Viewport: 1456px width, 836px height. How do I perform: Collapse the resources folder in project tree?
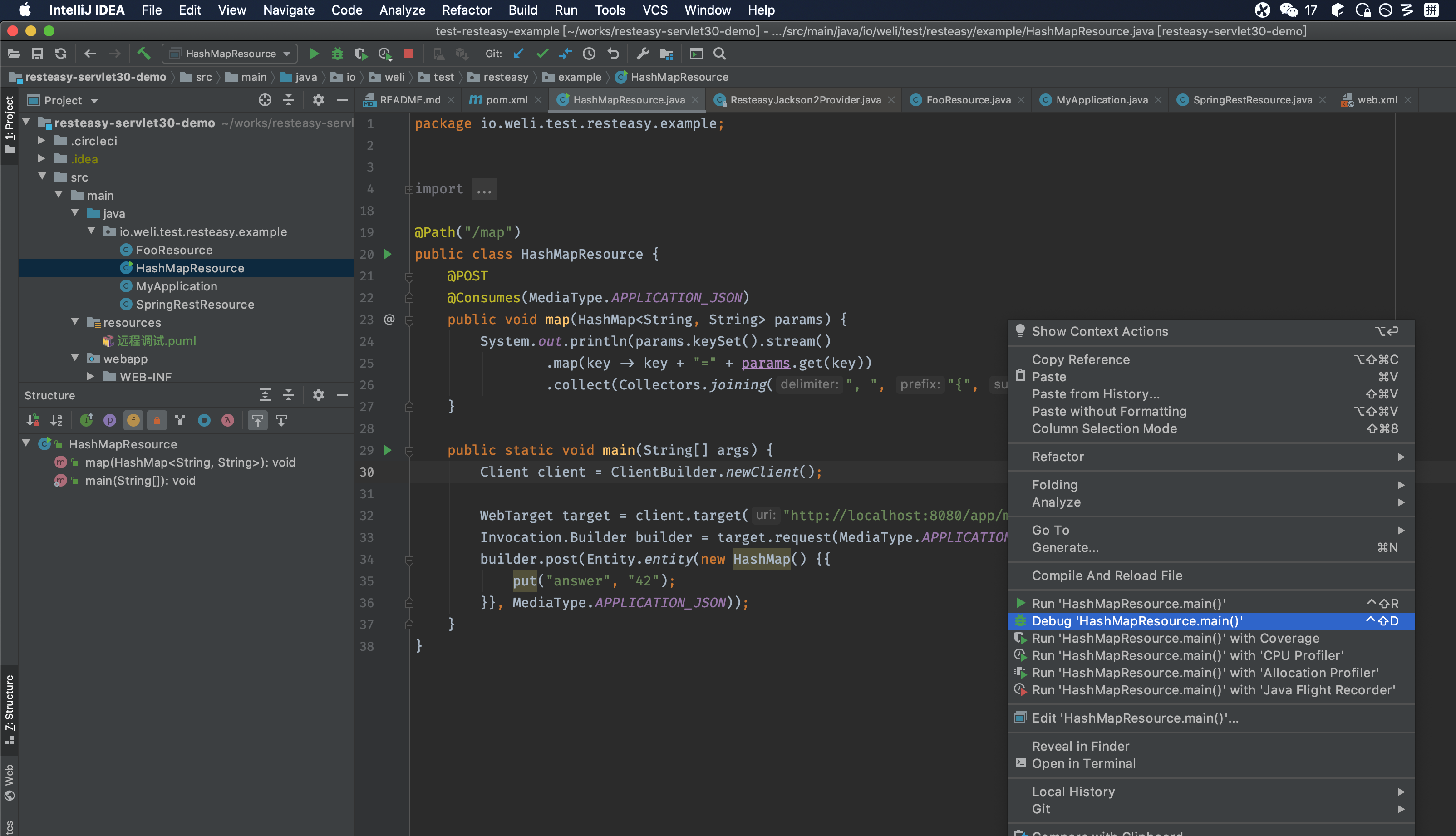coord(74,322)
